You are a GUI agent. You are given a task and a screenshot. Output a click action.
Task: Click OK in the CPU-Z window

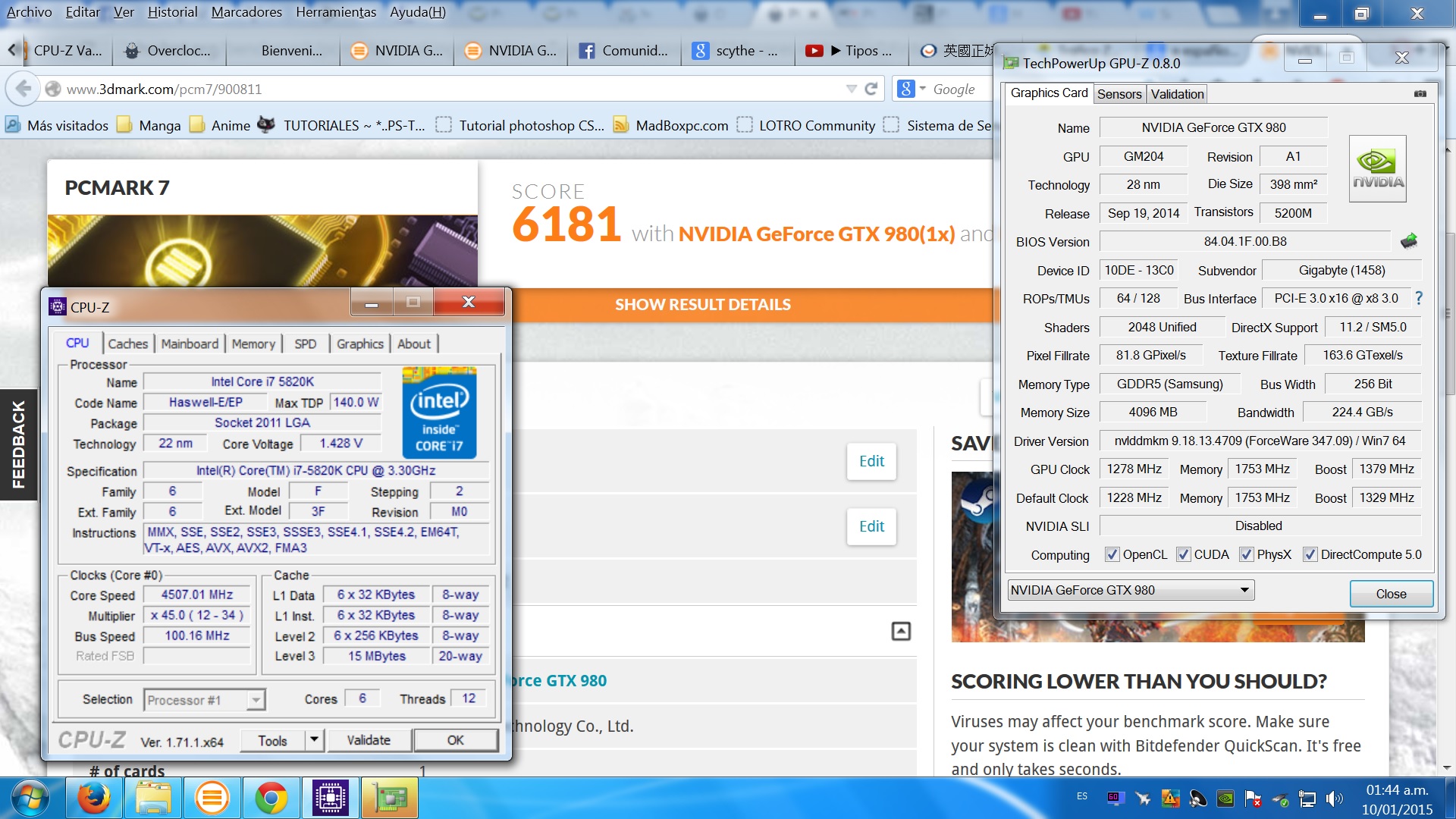(x=456, y=740)
